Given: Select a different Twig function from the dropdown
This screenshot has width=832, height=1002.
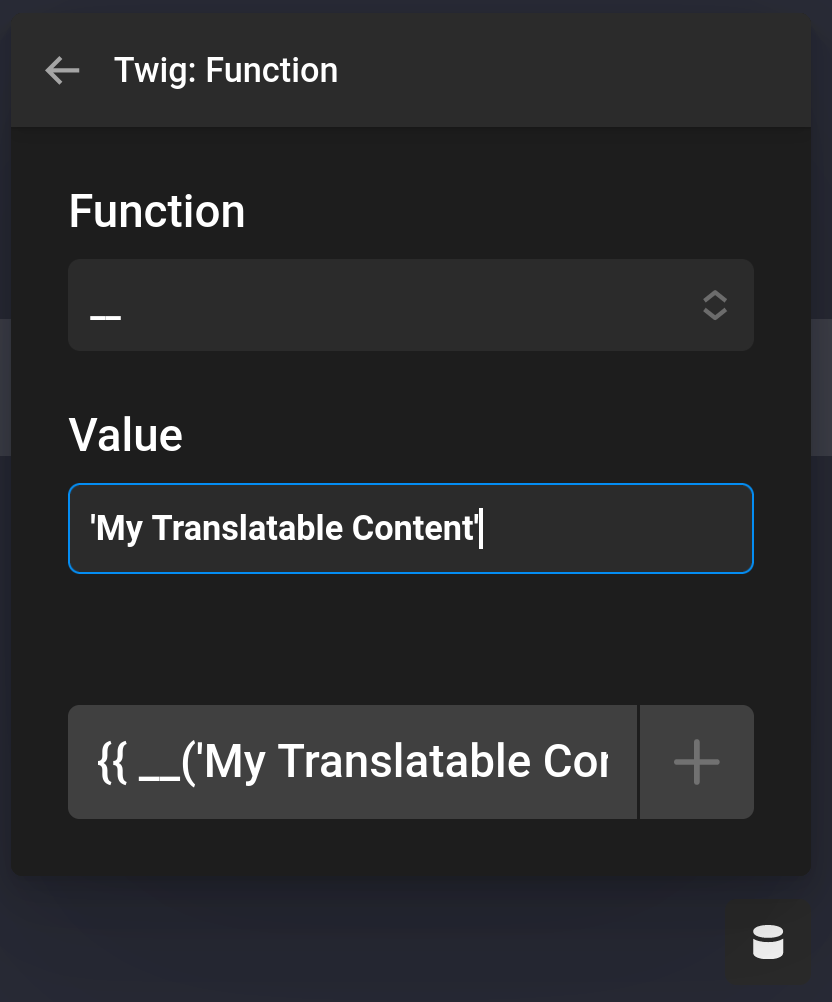Looking at the screenshot, I should [411, 305].
